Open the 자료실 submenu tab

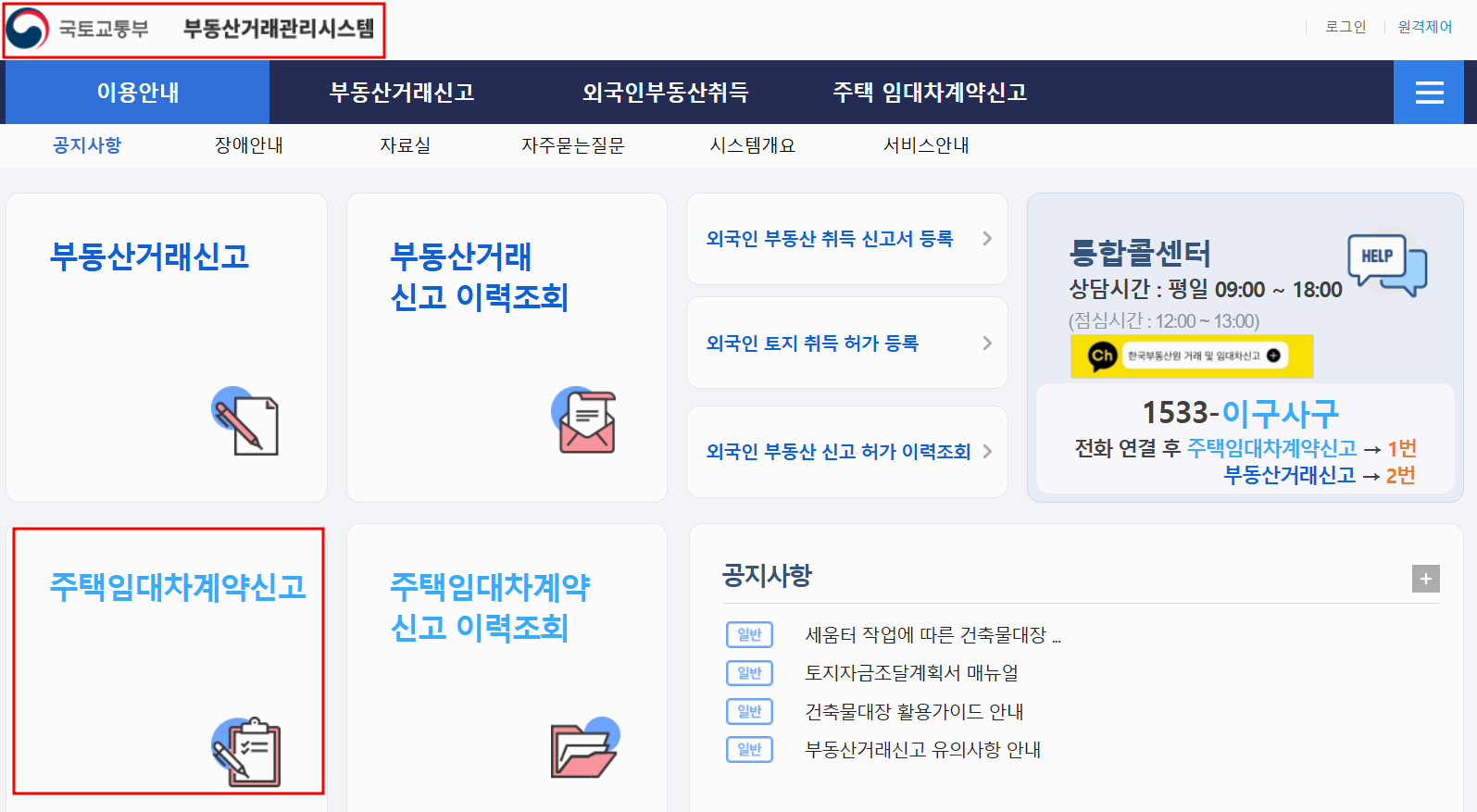click(x=406, y=145)
